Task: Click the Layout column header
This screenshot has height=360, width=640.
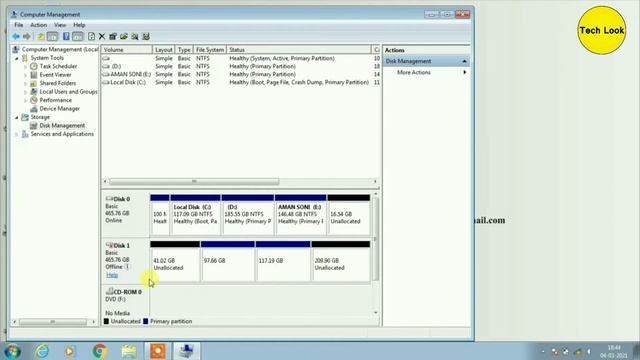Action: tap(164, 50)
